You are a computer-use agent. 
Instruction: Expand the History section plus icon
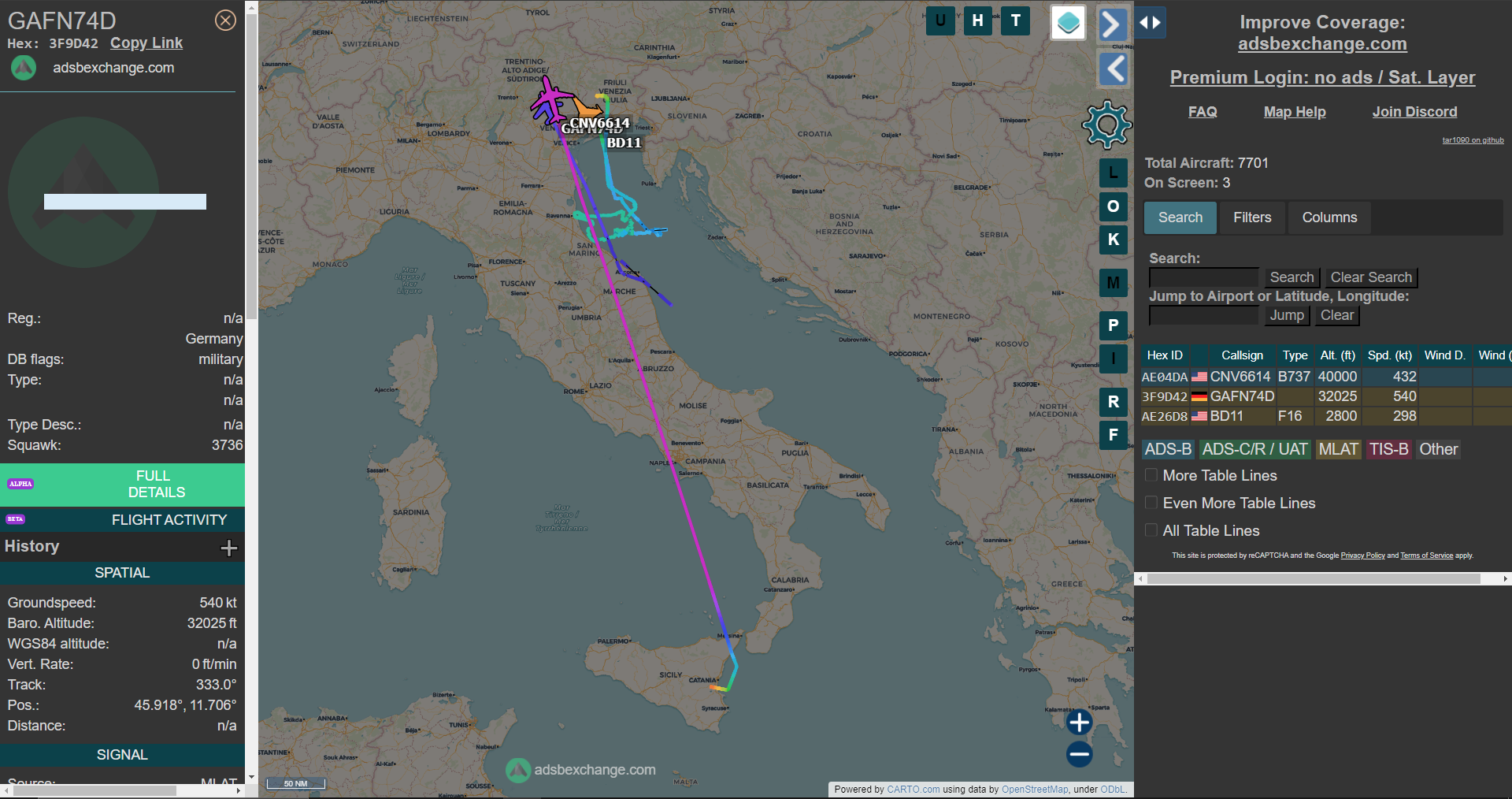[x=228, y=548]
